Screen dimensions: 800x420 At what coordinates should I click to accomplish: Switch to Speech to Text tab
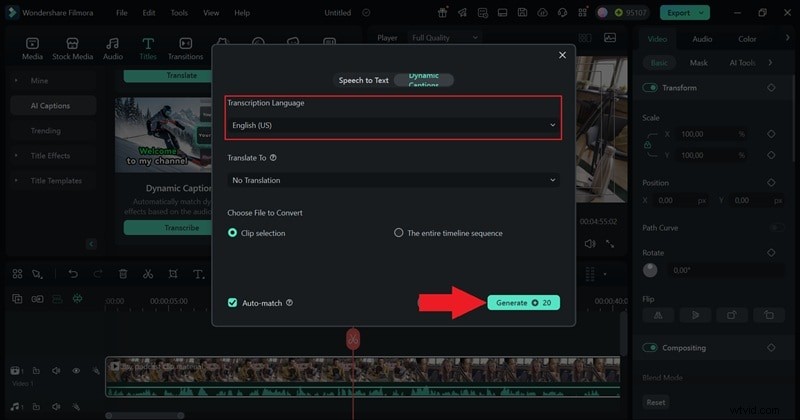[363, 80]
